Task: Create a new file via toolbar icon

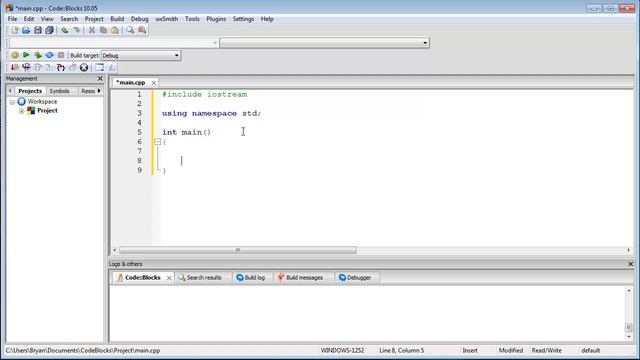Action: click(15, 30)
